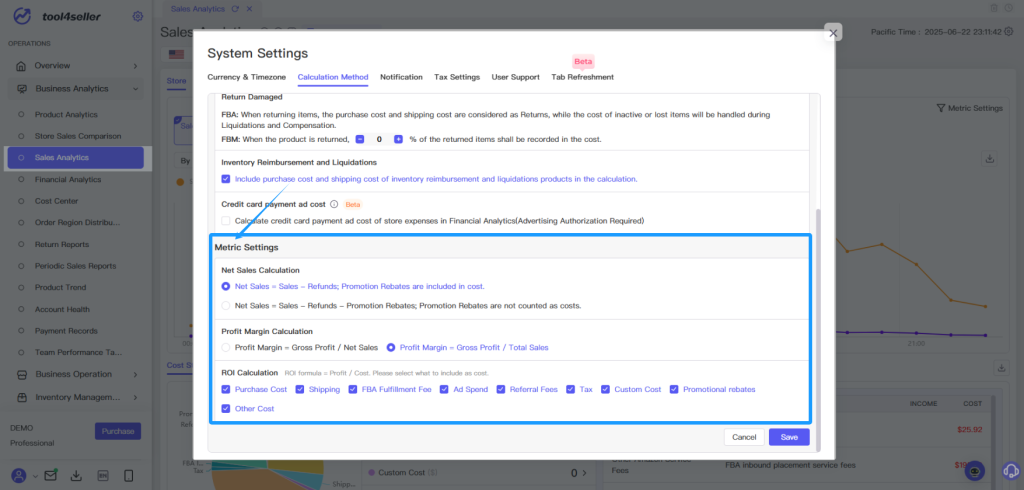Click the US flag marketplace icon
Viewport: 1024px width, 490px height.
click(x=176, y=54)
